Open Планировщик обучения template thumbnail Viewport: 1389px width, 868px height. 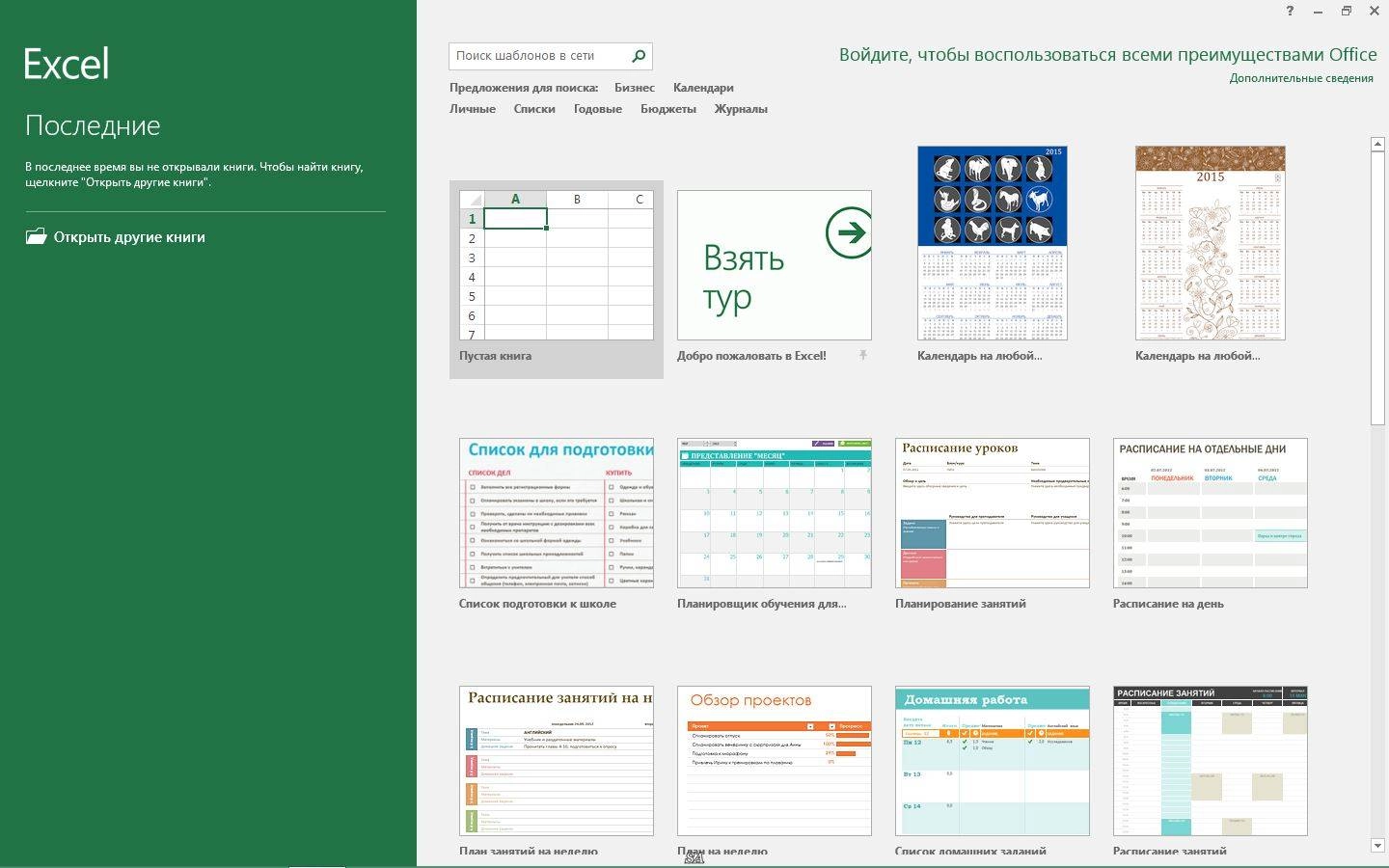pyautogui.click(x=775, y=513)
